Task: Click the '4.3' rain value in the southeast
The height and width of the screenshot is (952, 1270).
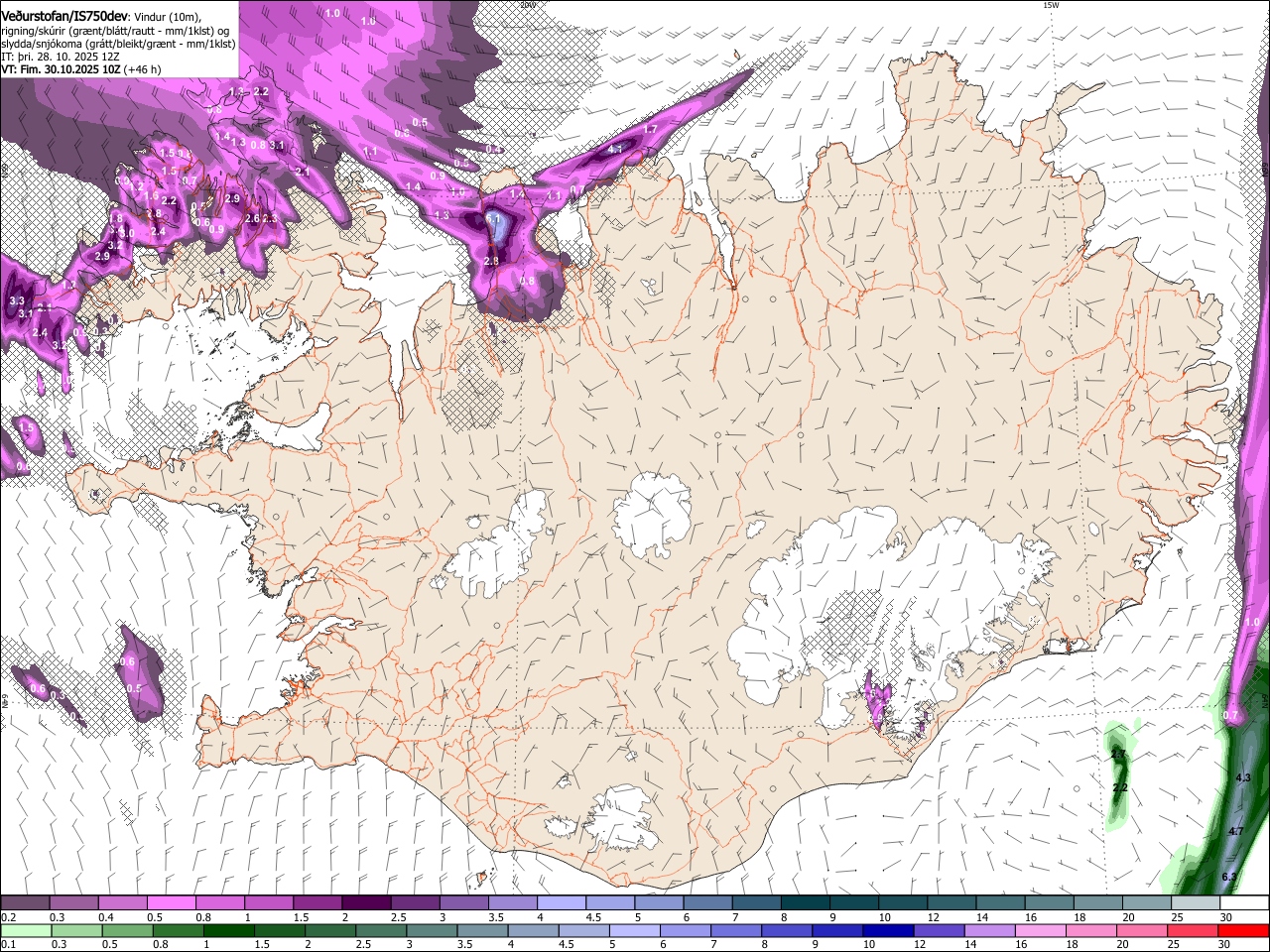Action: pyautogui.click(x=1243, y=778)
